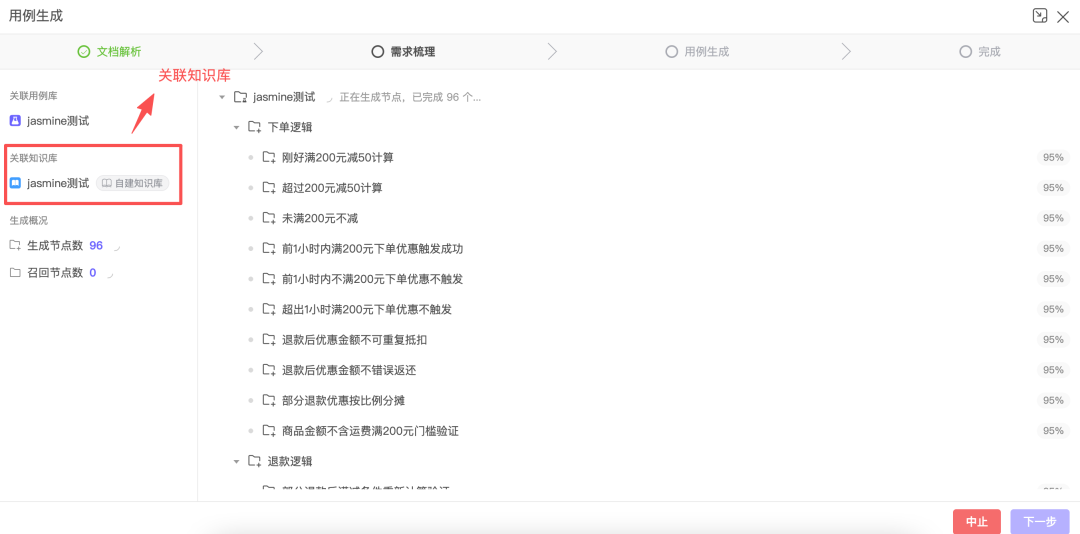Select node 超出1小时满200元下单优惠不触发

[367, 309]
